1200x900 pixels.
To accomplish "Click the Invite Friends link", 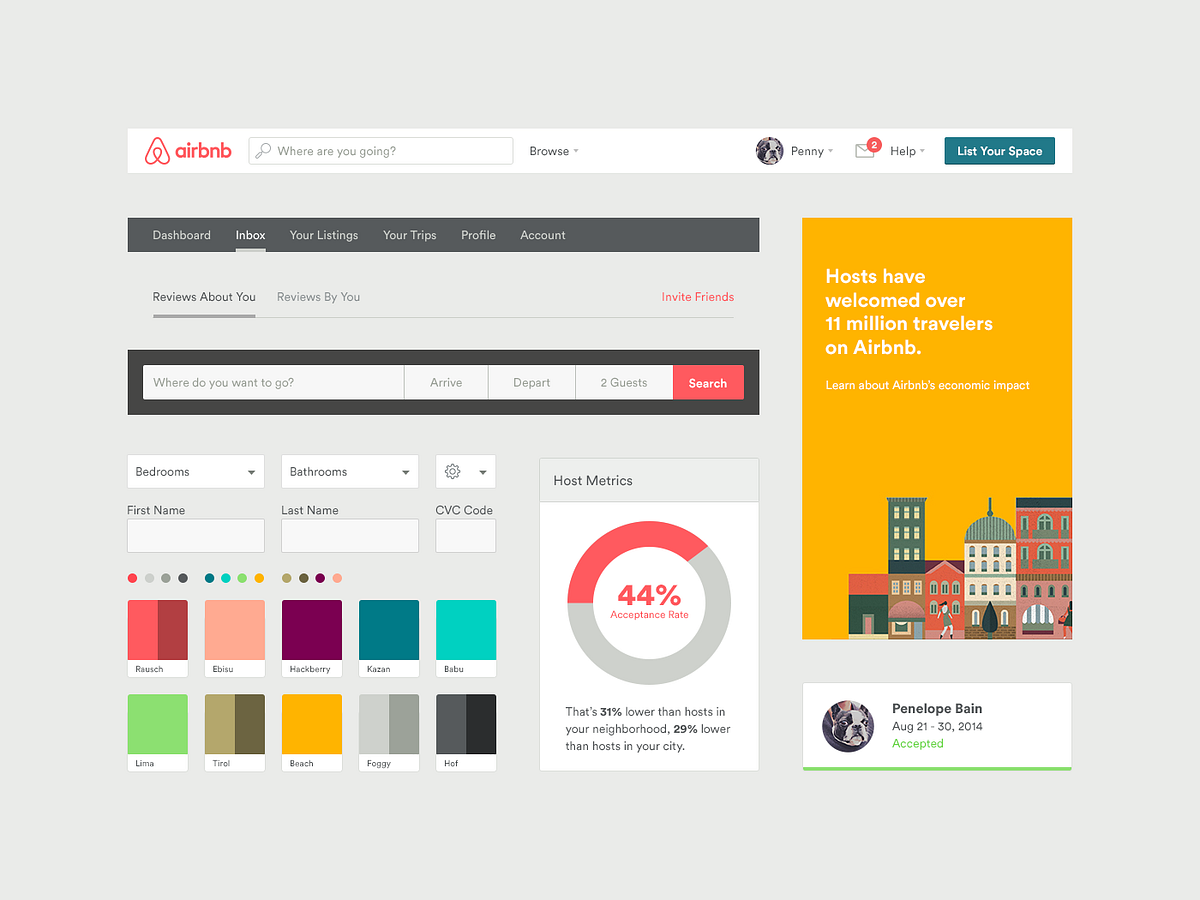I will point(697,296).
